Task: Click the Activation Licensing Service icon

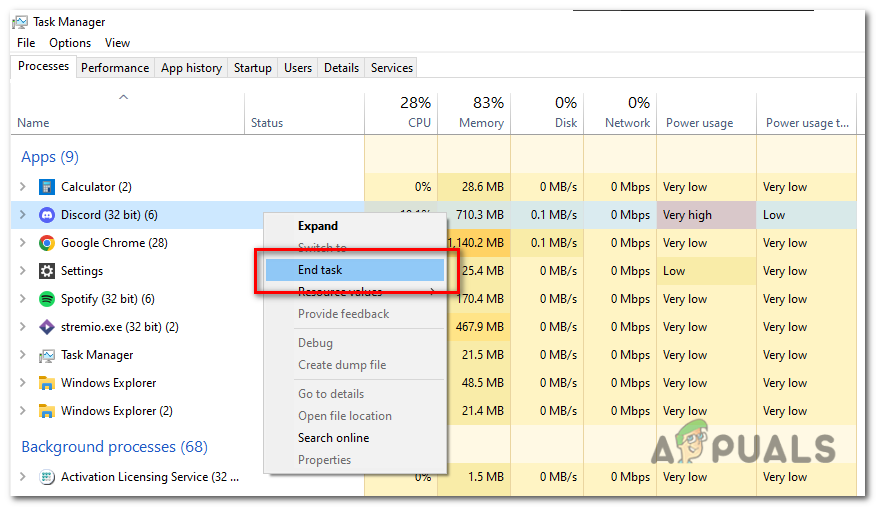Action: [46, 477]
